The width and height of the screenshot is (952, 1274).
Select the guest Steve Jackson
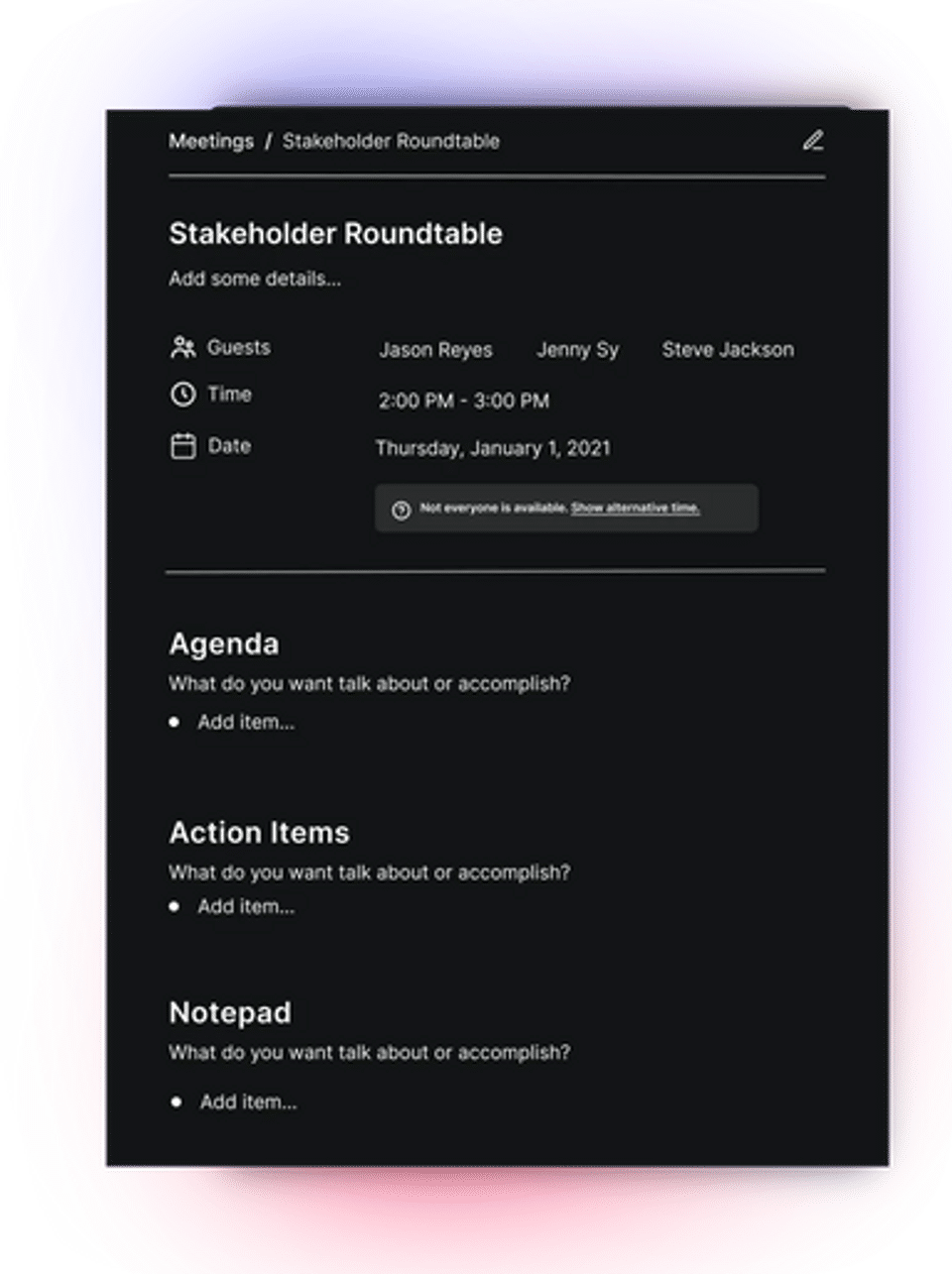[728, 350]
